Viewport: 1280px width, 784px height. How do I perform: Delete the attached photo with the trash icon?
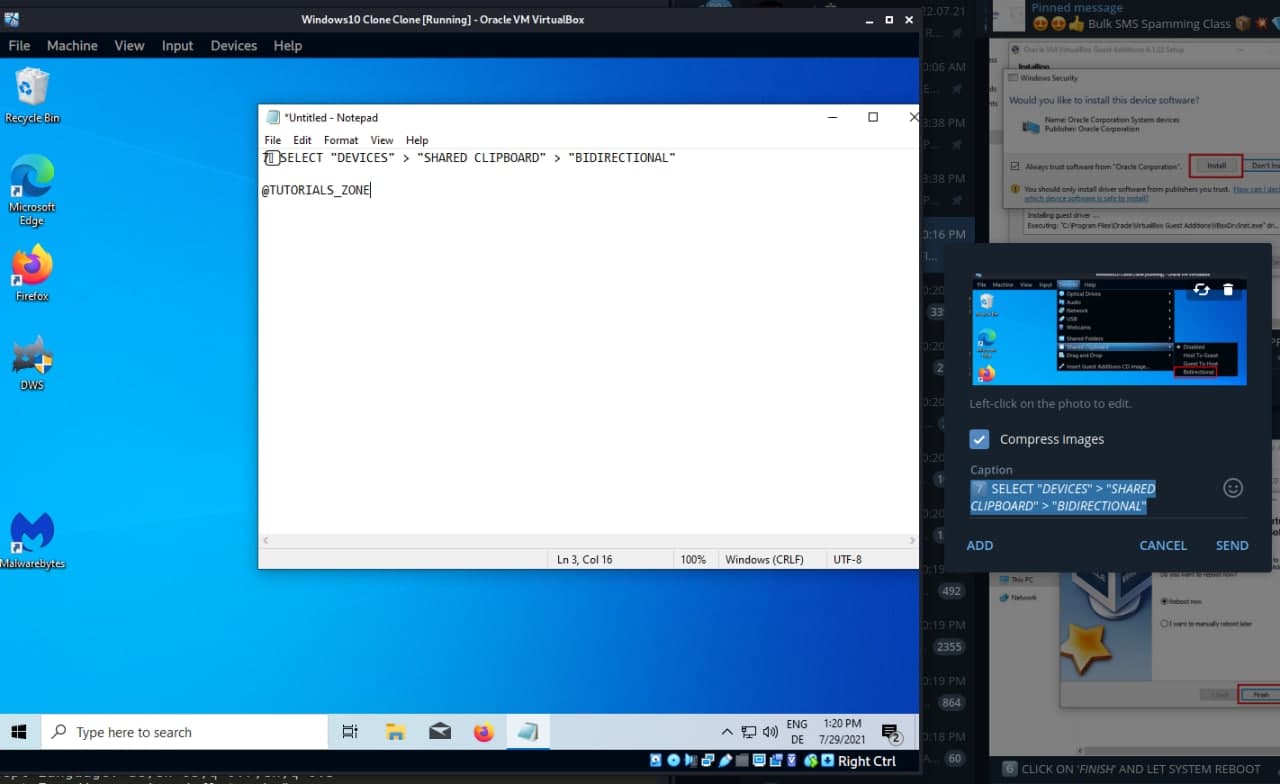[1228, 290]
